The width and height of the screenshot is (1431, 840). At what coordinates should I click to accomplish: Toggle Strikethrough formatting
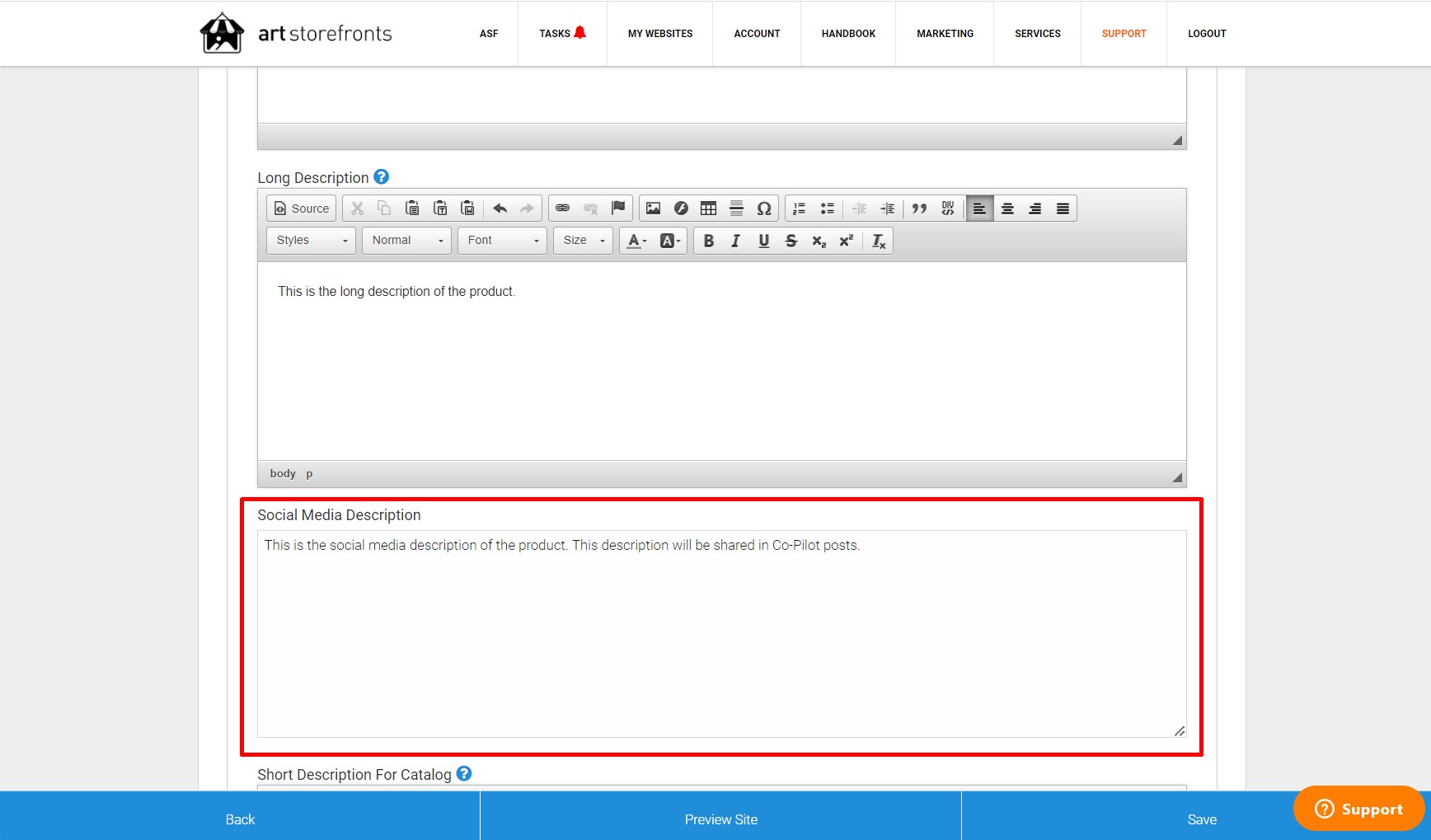coord(791,240)
